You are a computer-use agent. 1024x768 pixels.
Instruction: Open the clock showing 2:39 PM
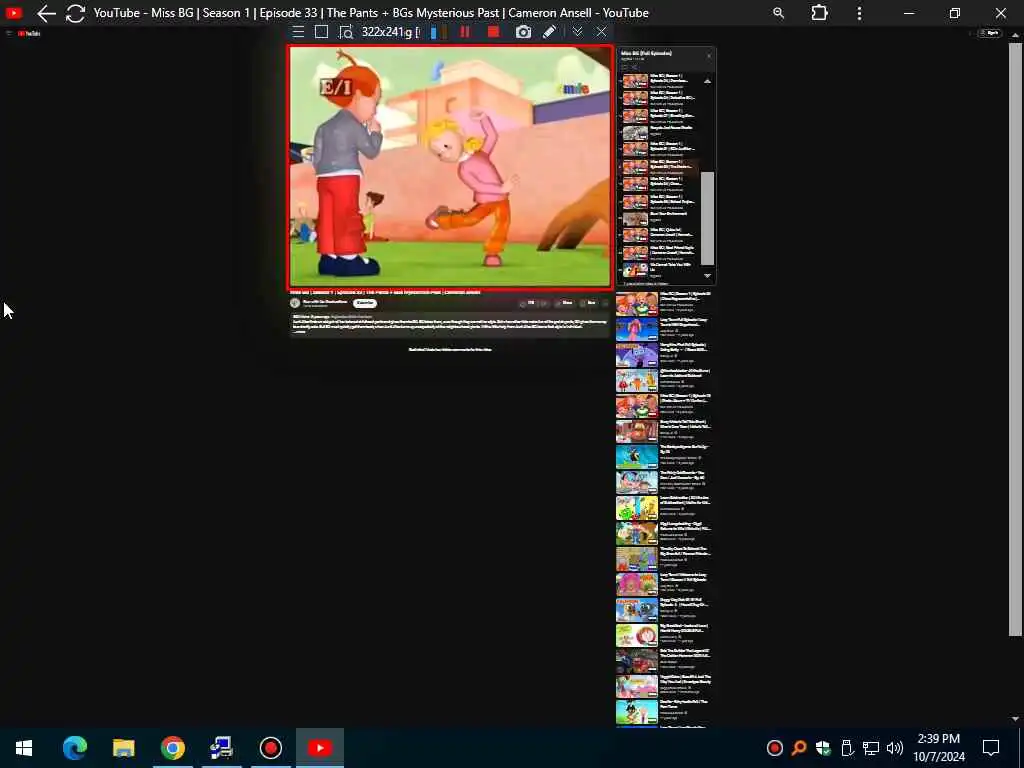pos(938,748)
